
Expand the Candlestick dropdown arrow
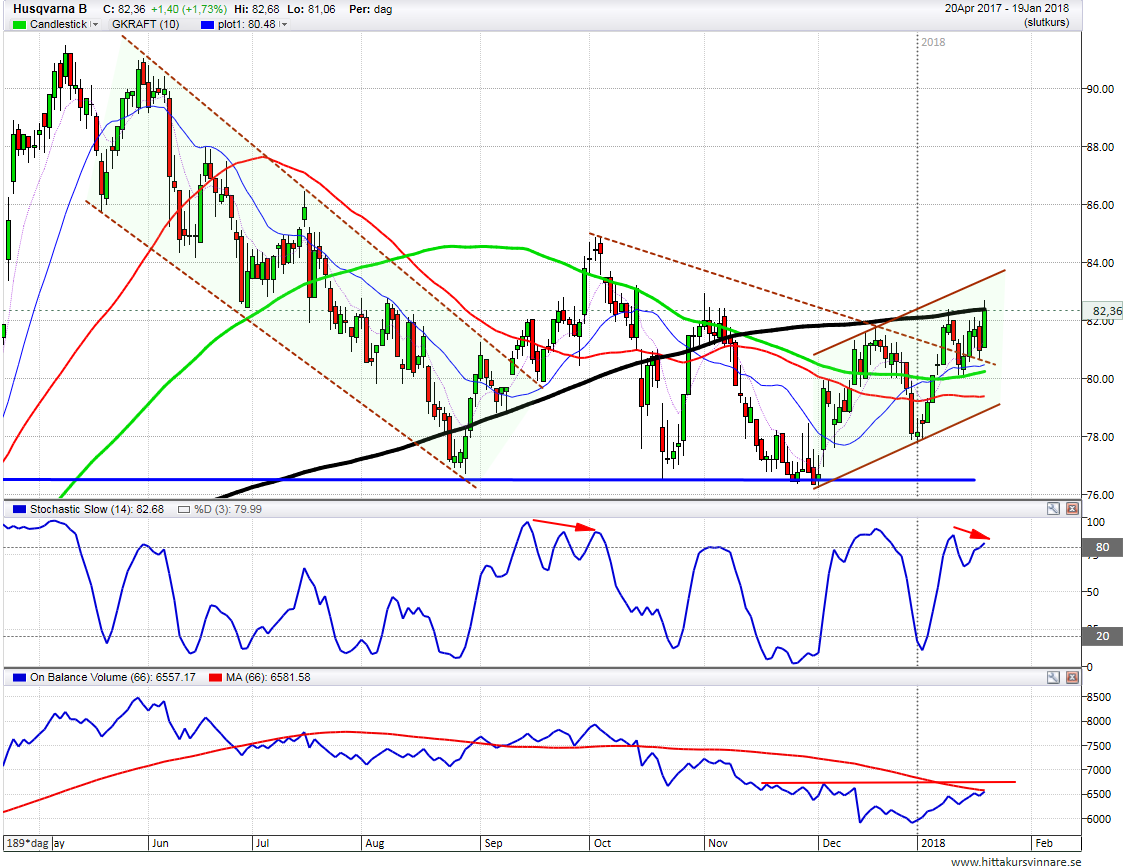(94, 24)
